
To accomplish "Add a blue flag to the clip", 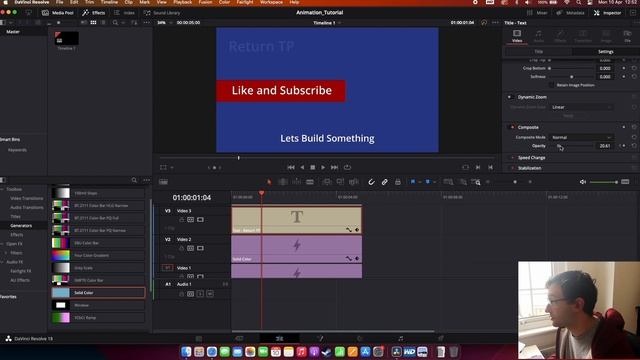I will [413, 182].
